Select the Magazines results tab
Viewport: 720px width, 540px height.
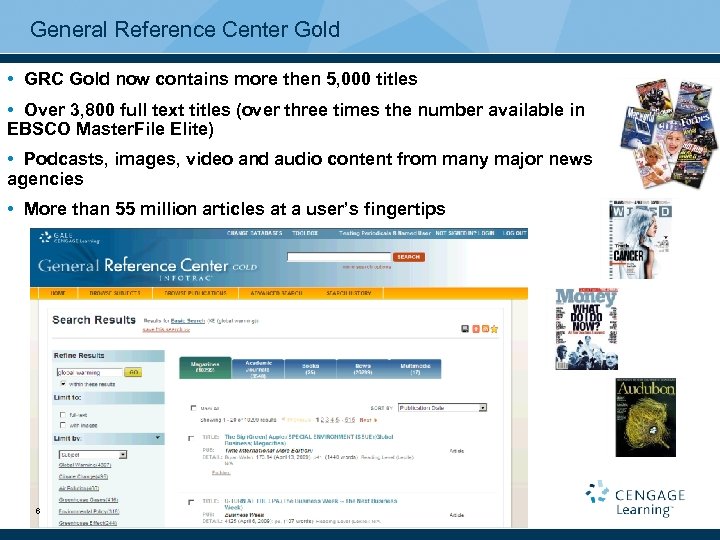[205, 368]
